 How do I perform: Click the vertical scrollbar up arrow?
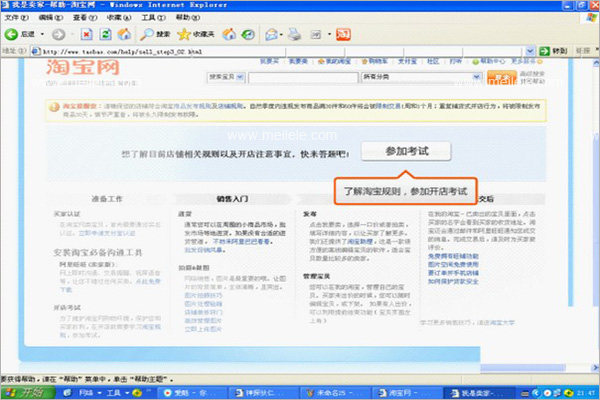point(596,63)
